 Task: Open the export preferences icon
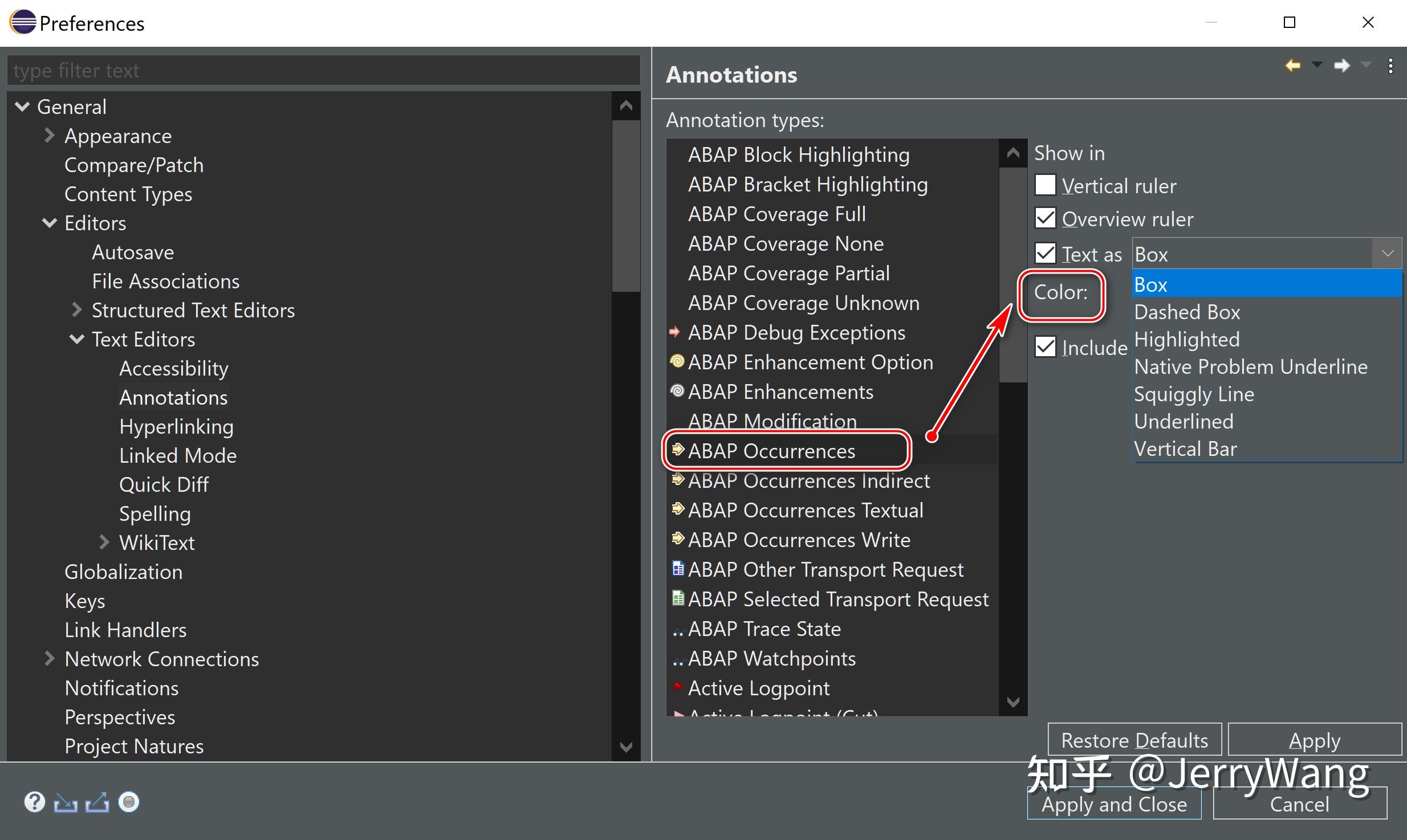[x=97, y=802]
